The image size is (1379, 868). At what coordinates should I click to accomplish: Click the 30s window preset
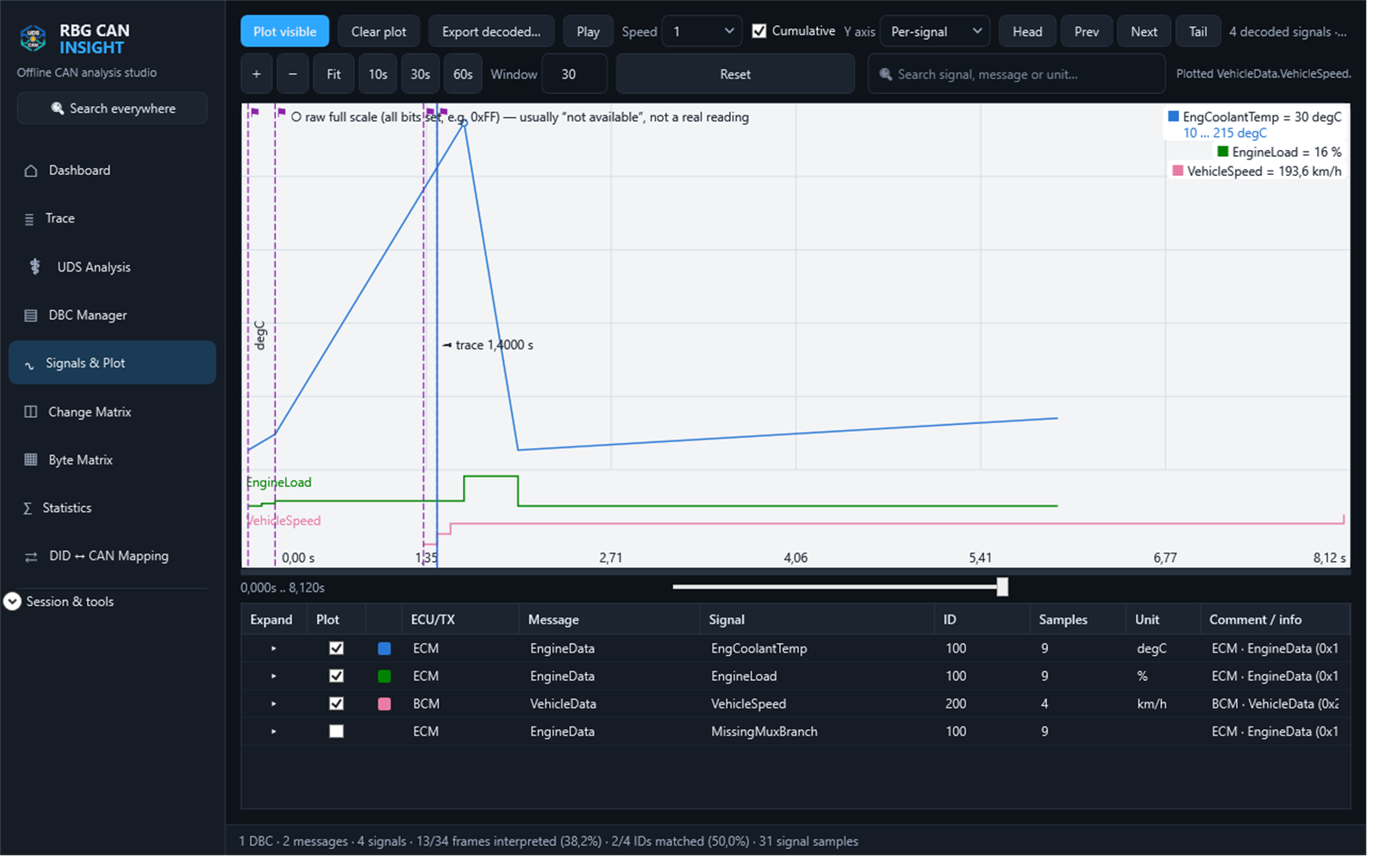tap(420, 74)
